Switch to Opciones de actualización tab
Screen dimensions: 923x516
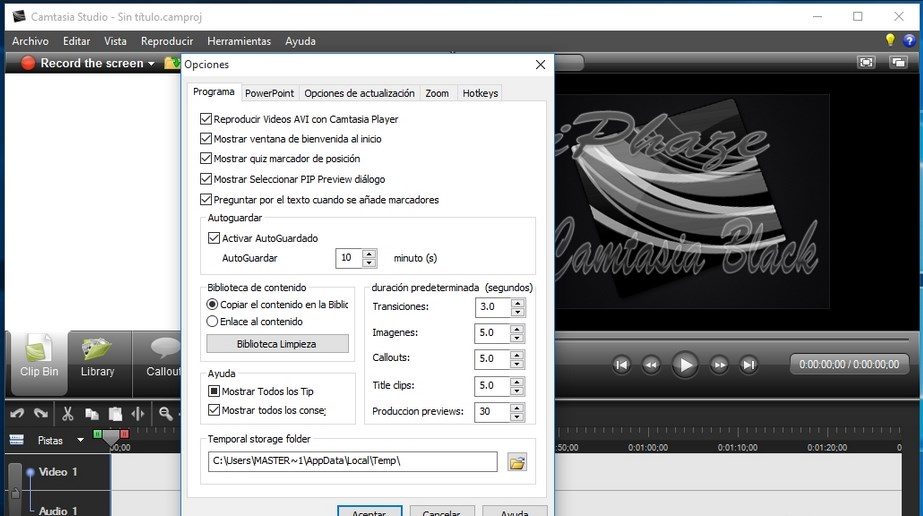point(359,93)
